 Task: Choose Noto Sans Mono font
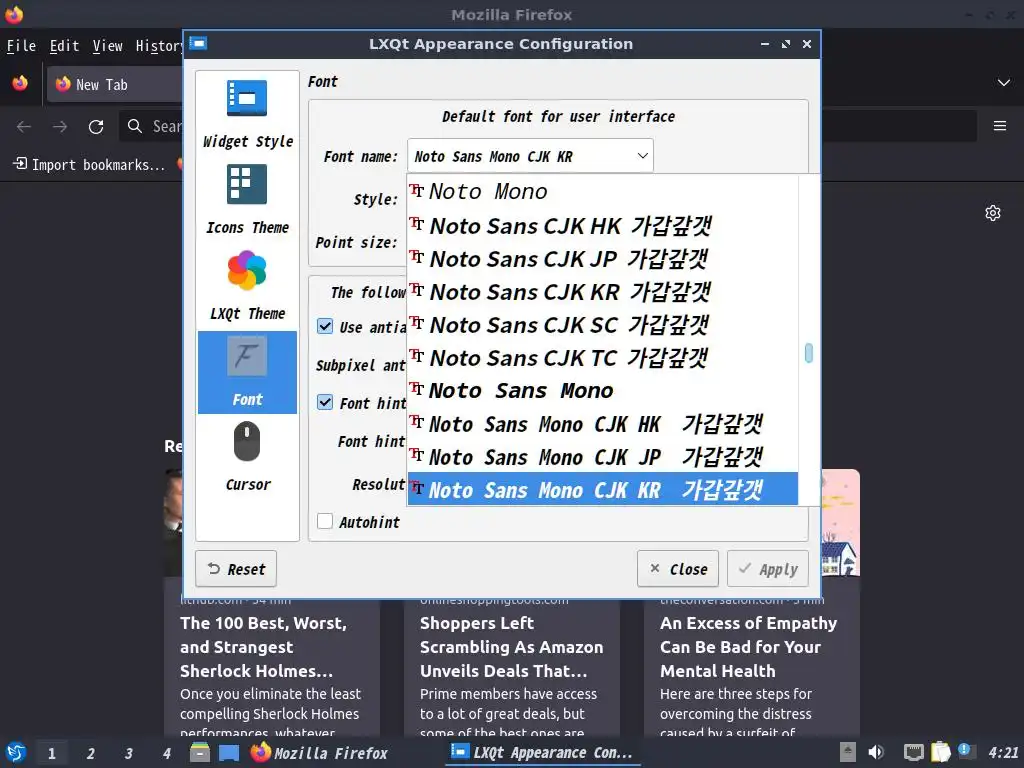[x=602, y=391]
